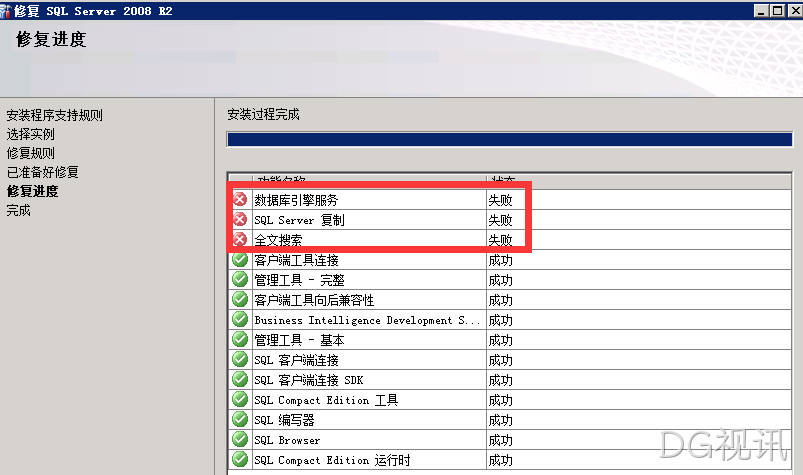Click the success icon for SQL 编写器
Viewport: 803px width, 475px height.
pos(240,419)
